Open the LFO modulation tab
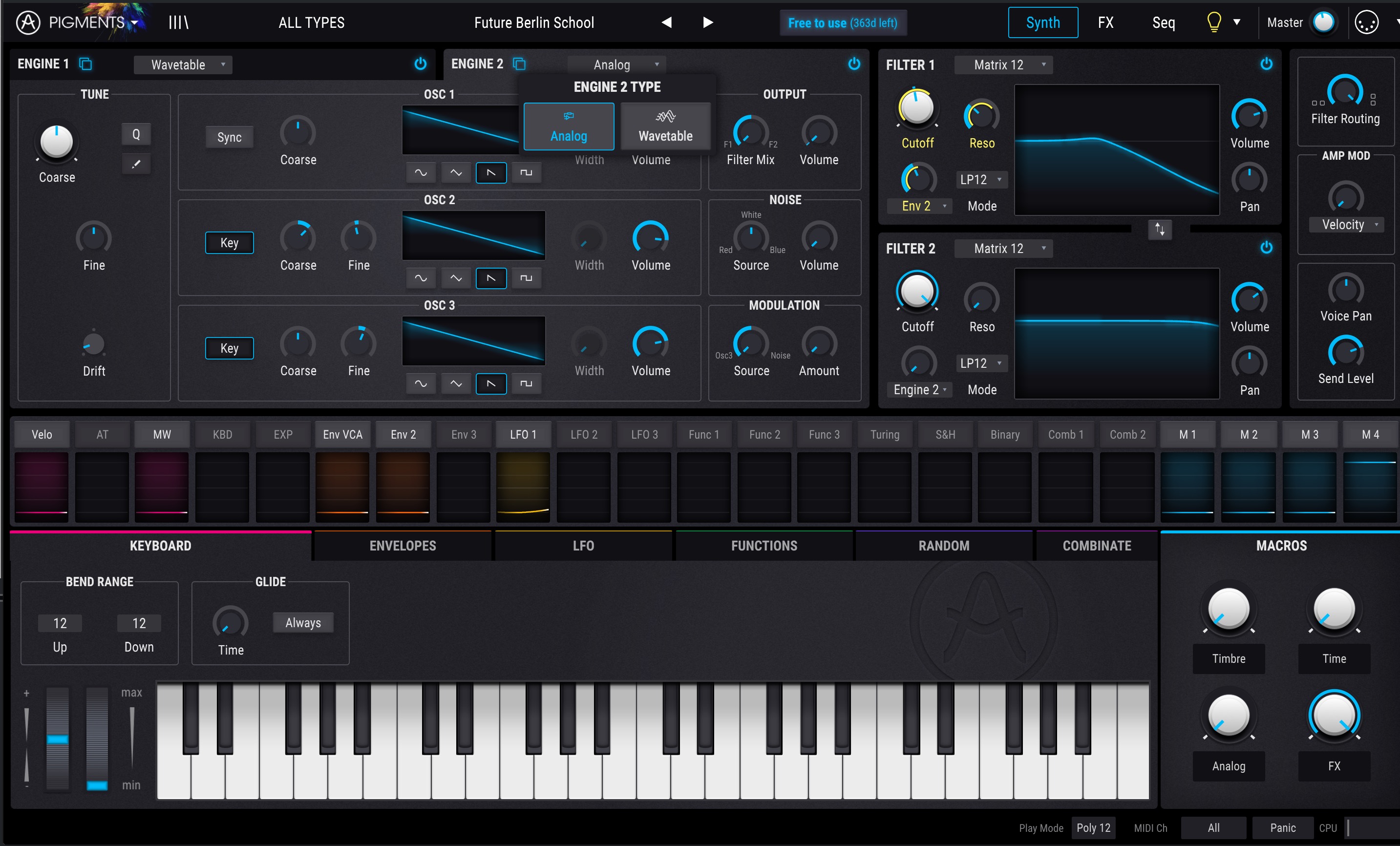Viewport: 1400px width, 846px height. tap(583, 546)
